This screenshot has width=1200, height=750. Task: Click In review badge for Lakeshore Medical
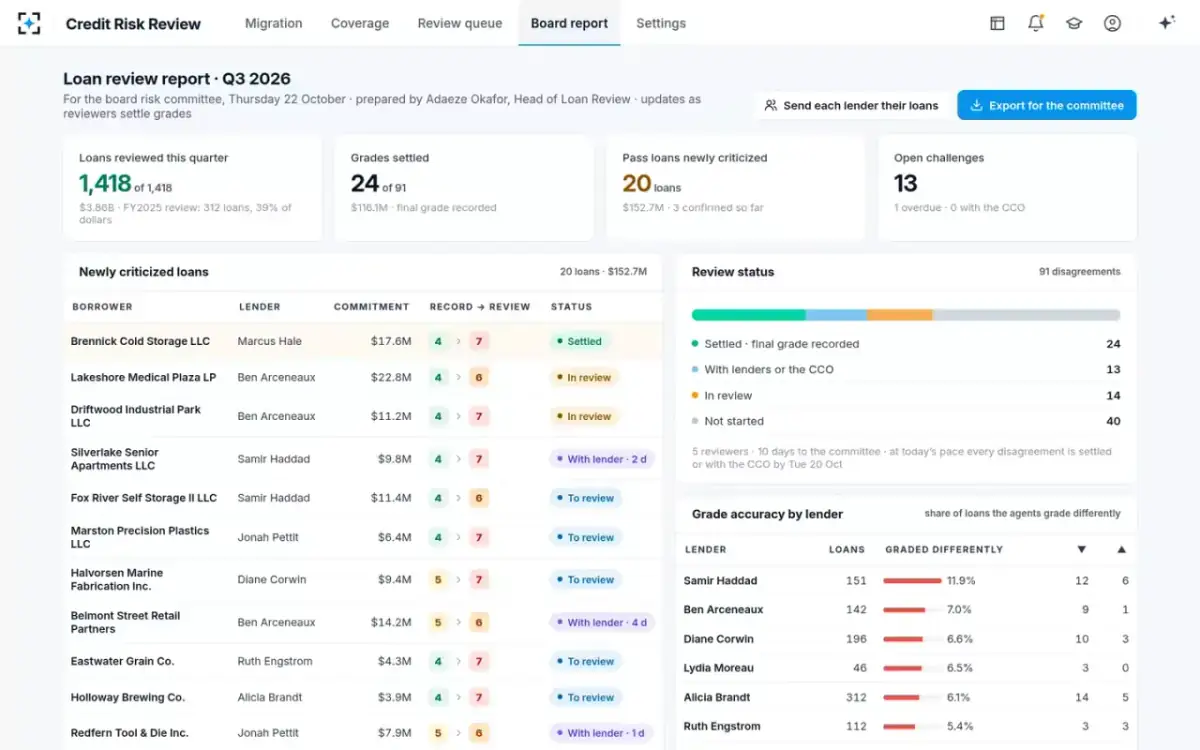583,378
